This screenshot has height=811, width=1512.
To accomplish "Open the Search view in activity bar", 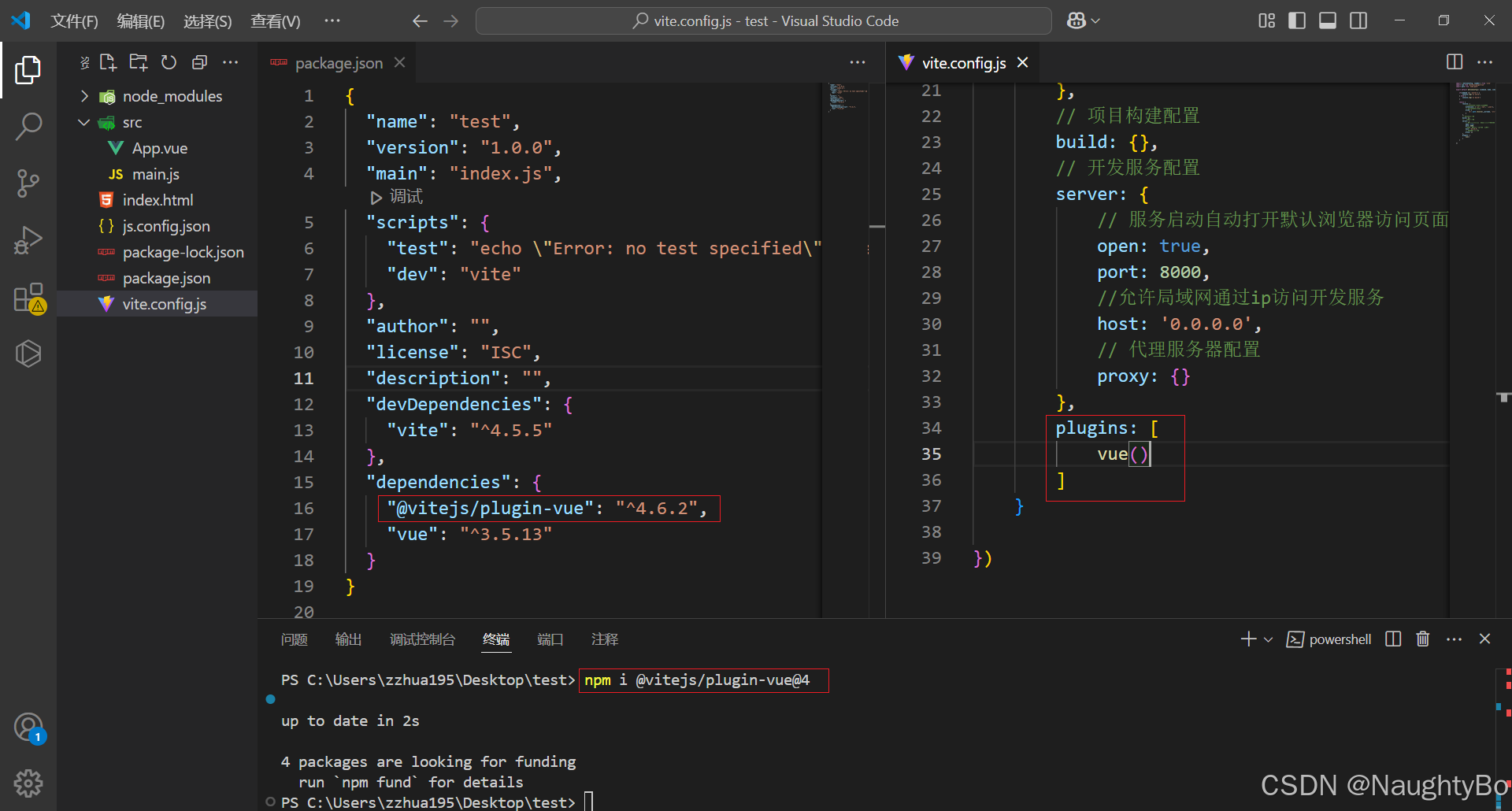I will [28, 126].
